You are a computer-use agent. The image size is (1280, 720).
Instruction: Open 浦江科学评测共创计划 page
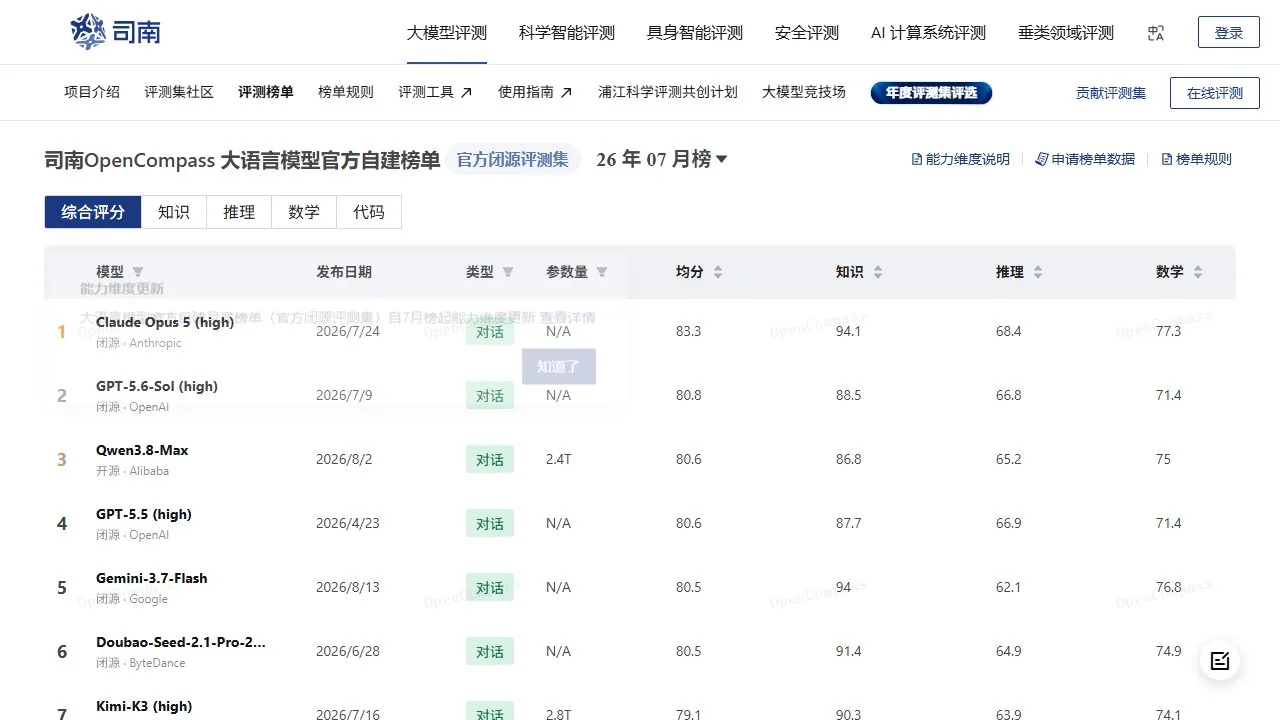coord(668,92)
